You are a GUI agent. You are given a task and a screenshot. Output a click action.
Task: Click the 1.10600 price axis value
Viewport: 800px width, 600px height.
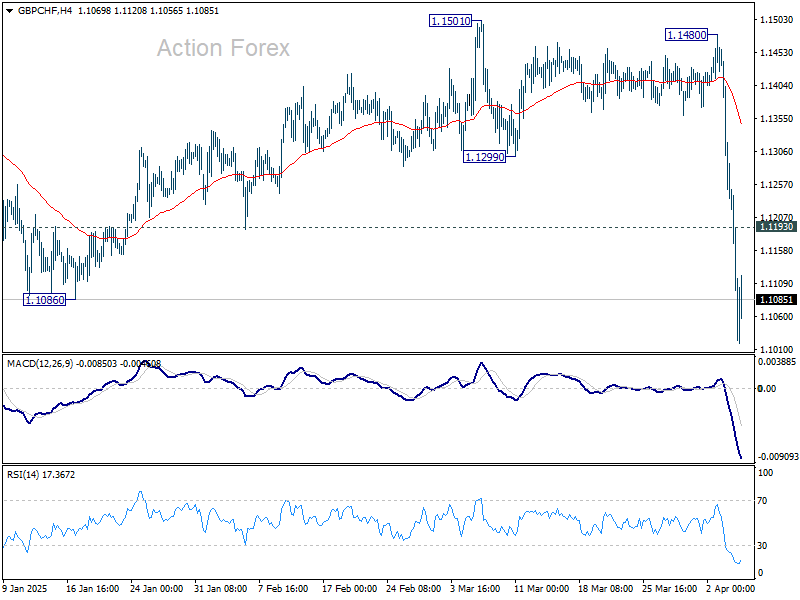coord(777,316)
